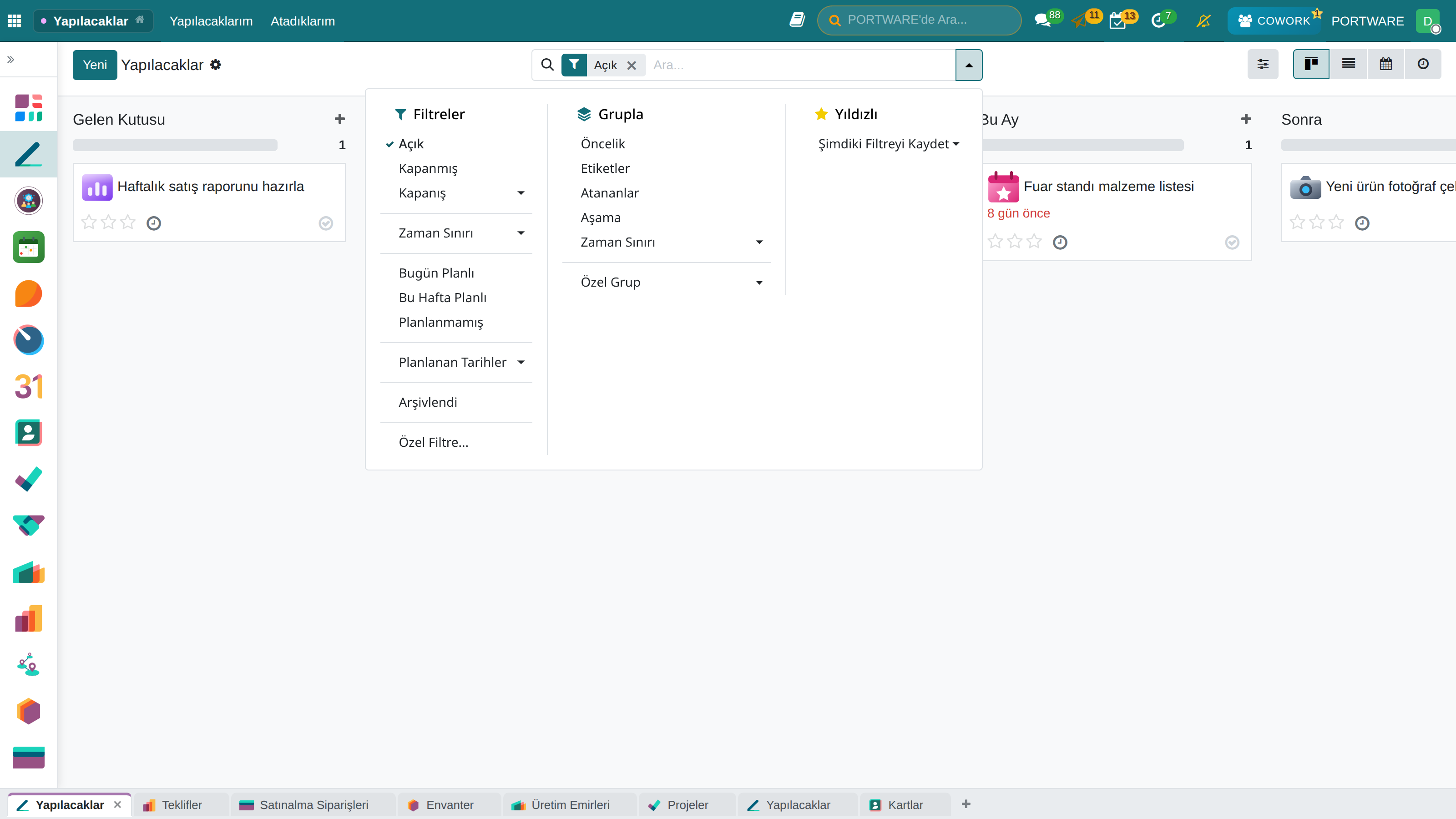This screenshot has height=819, width=1456.
Task: Open the apps grid menu
Action: click(x=15, y=21)
